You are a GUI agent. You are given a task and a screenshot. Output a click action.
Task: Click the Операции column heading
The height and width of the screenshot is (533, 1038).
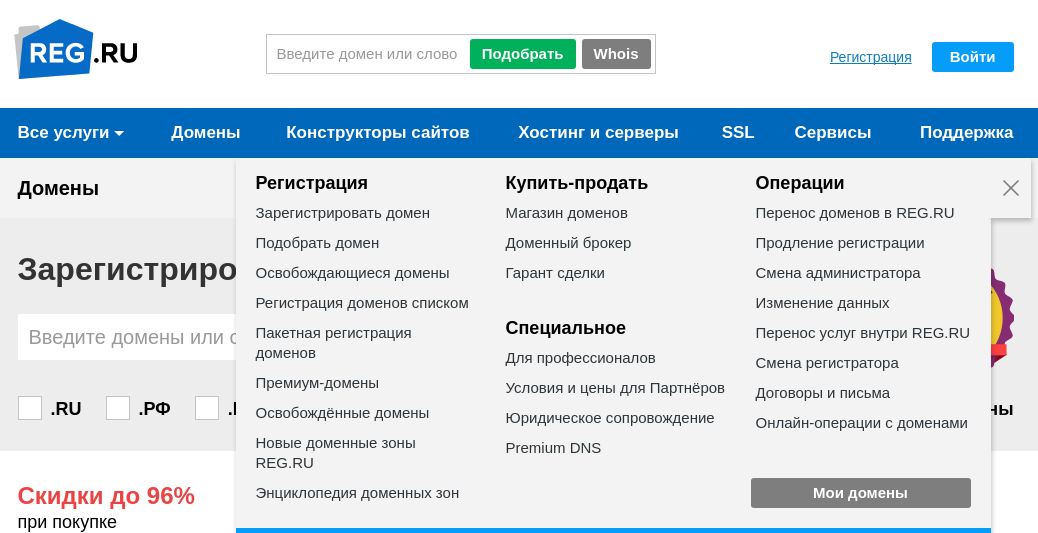point(800,183)
